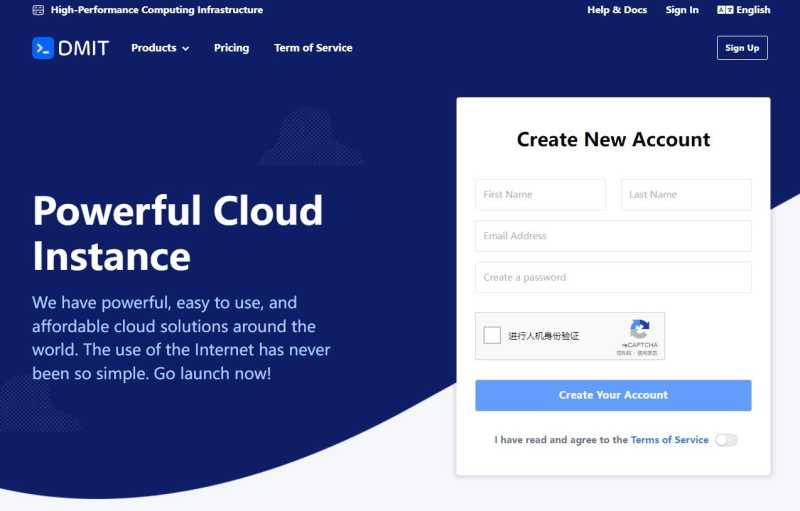Open the Terms of Service link below the form

(x=669, y=440)
